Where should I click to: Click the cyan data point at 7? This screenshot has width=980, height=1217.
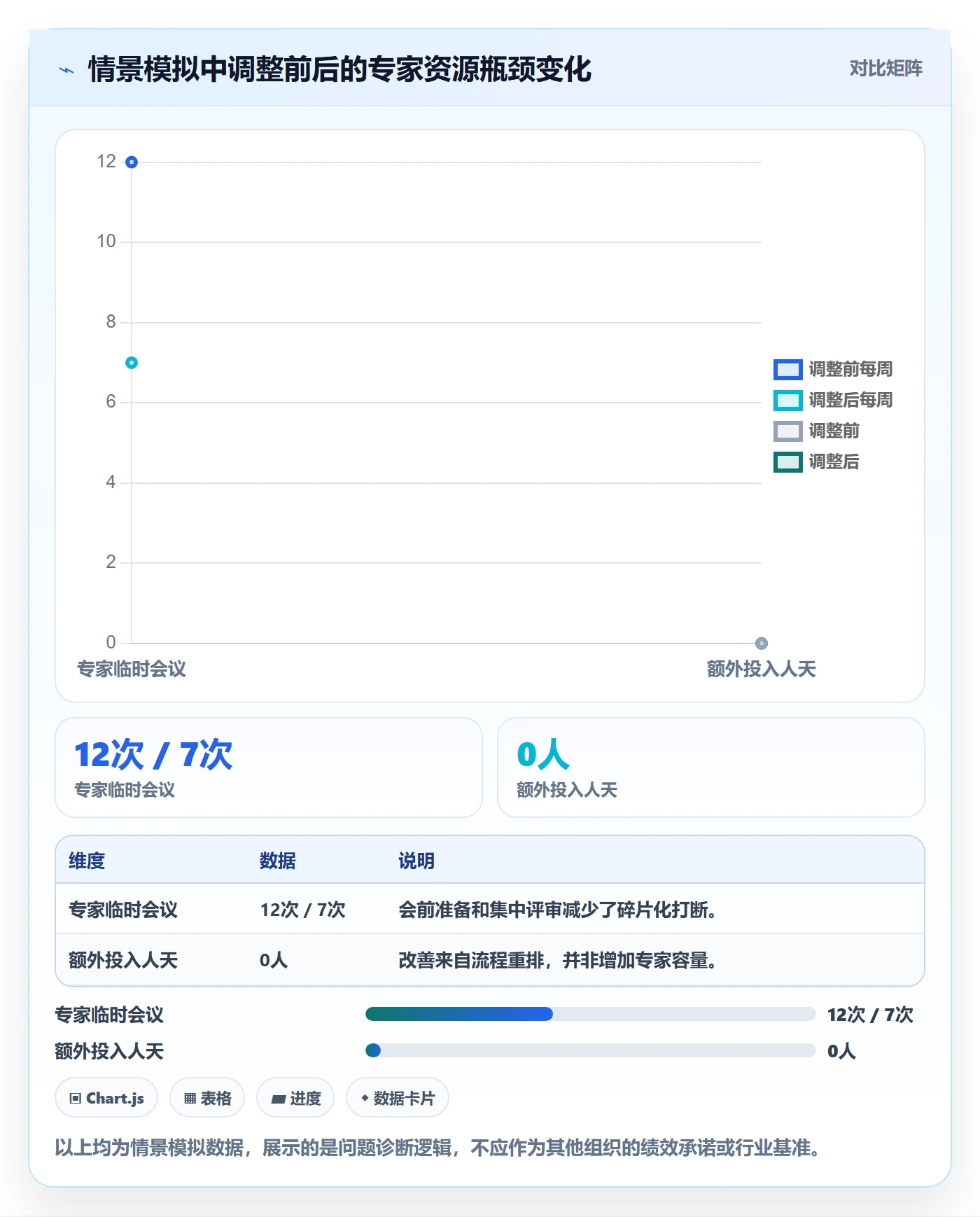click(x=132, y=363)
